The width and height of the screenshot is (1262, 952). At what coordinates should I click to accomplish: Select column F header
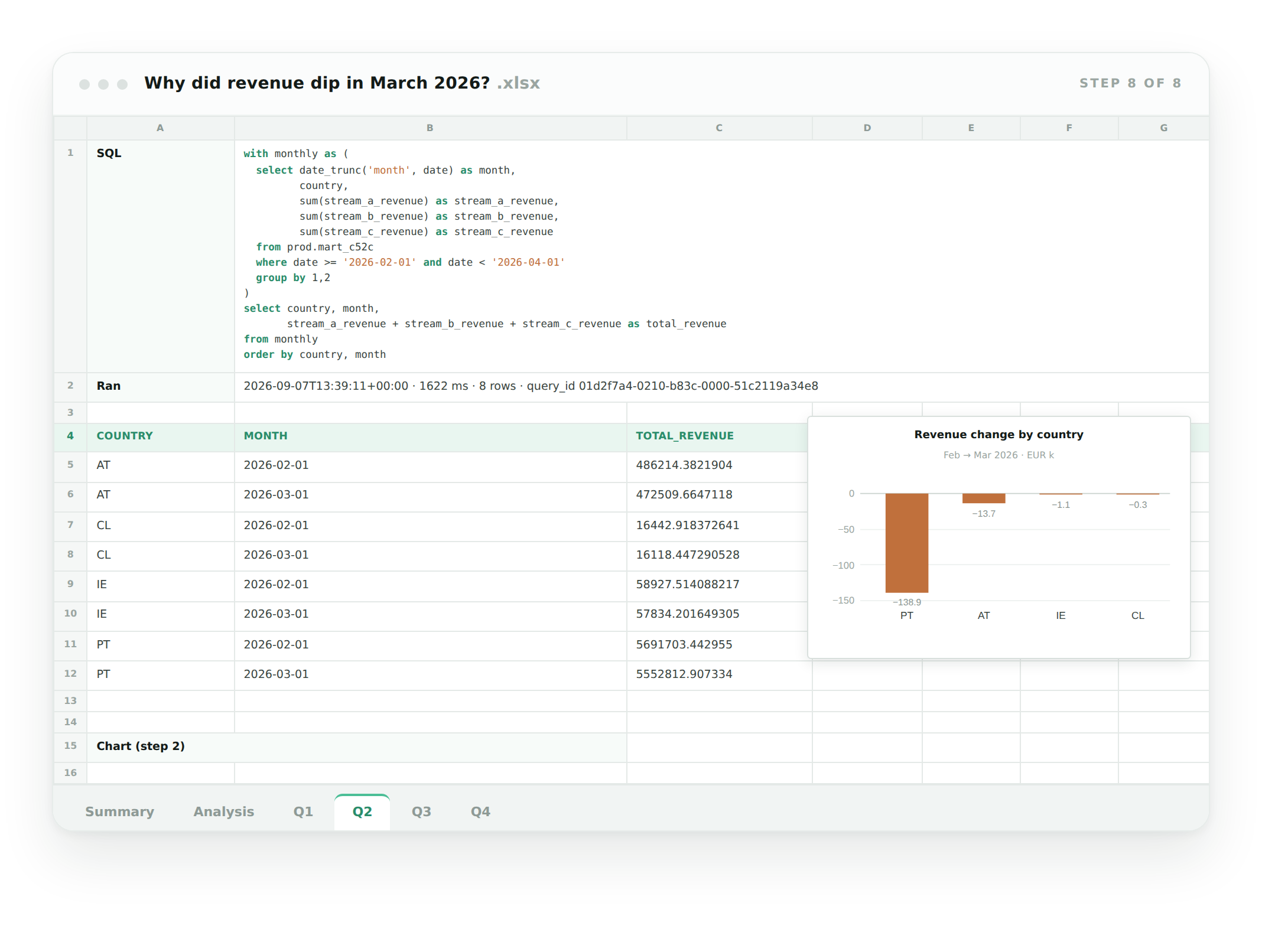1069,128
